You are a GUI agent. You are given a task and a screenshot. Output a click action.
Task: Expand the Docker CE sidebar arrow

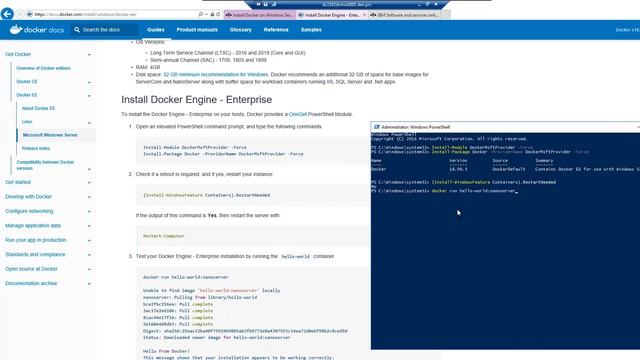pyautogui.click(x=89, y=82)
